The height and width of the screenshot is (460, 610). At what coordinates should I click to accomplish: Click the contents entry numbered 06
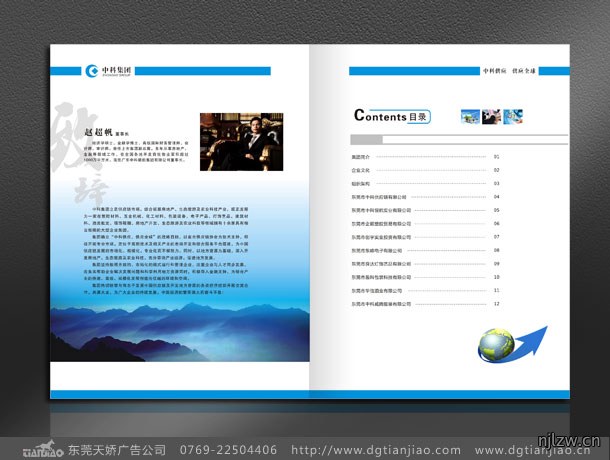(x=425, y=224)
